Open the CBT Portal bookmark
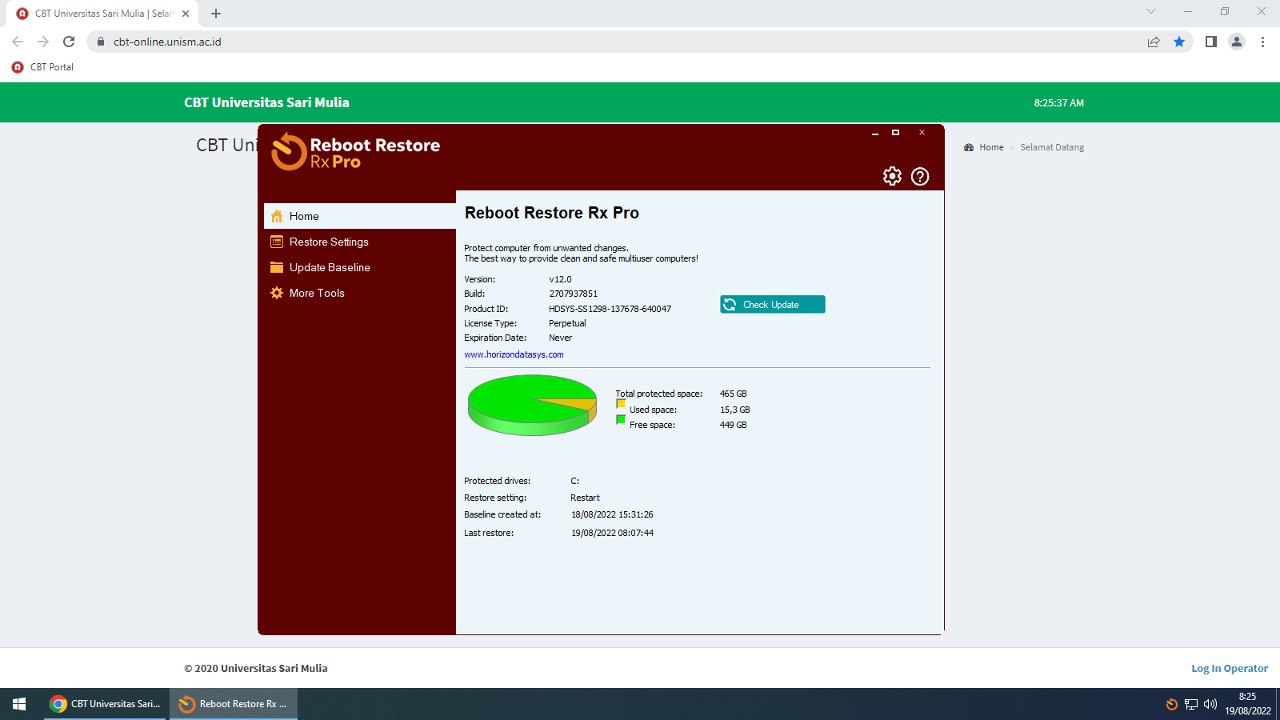This screenshot has width=1280, height=720. tap(43, 67)
